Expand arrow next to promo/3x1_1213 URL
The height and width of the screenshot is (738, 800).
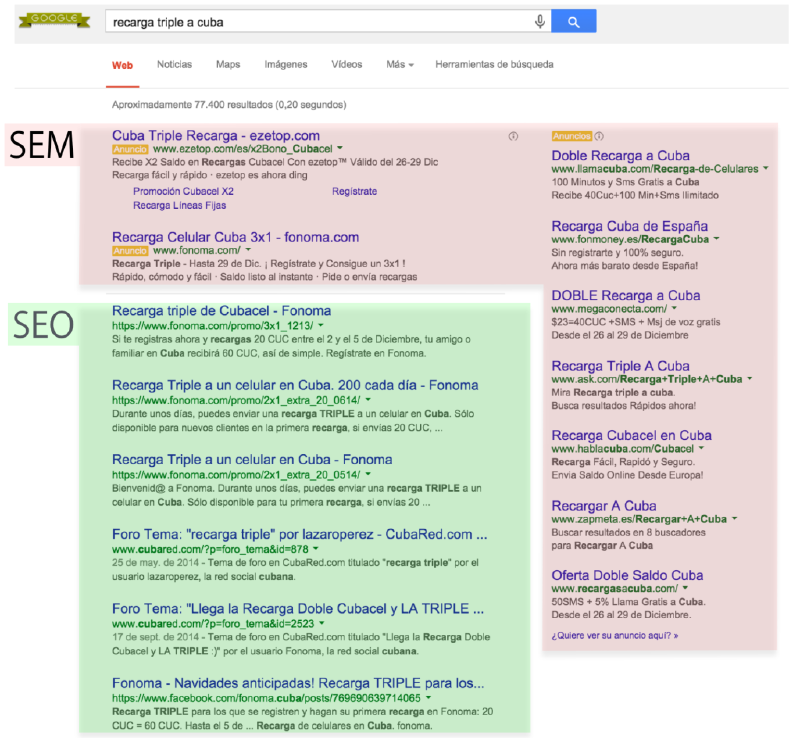pos(321,325)
